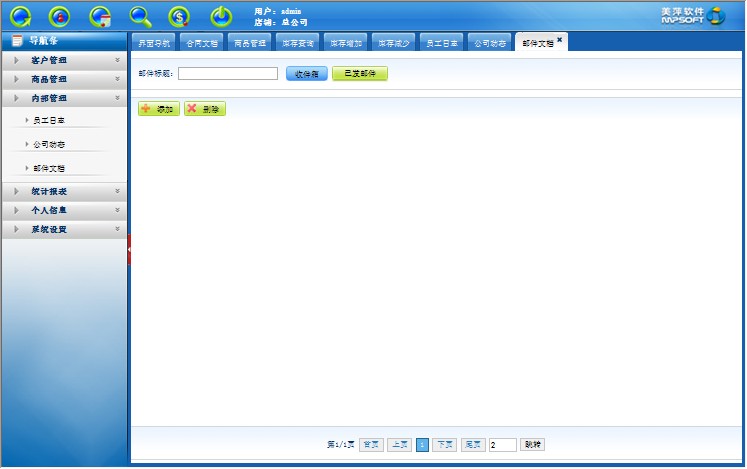Open 公司动态 in the sidebar tree
The width and height of the screenshot is (747, 469).
point(49,145)
